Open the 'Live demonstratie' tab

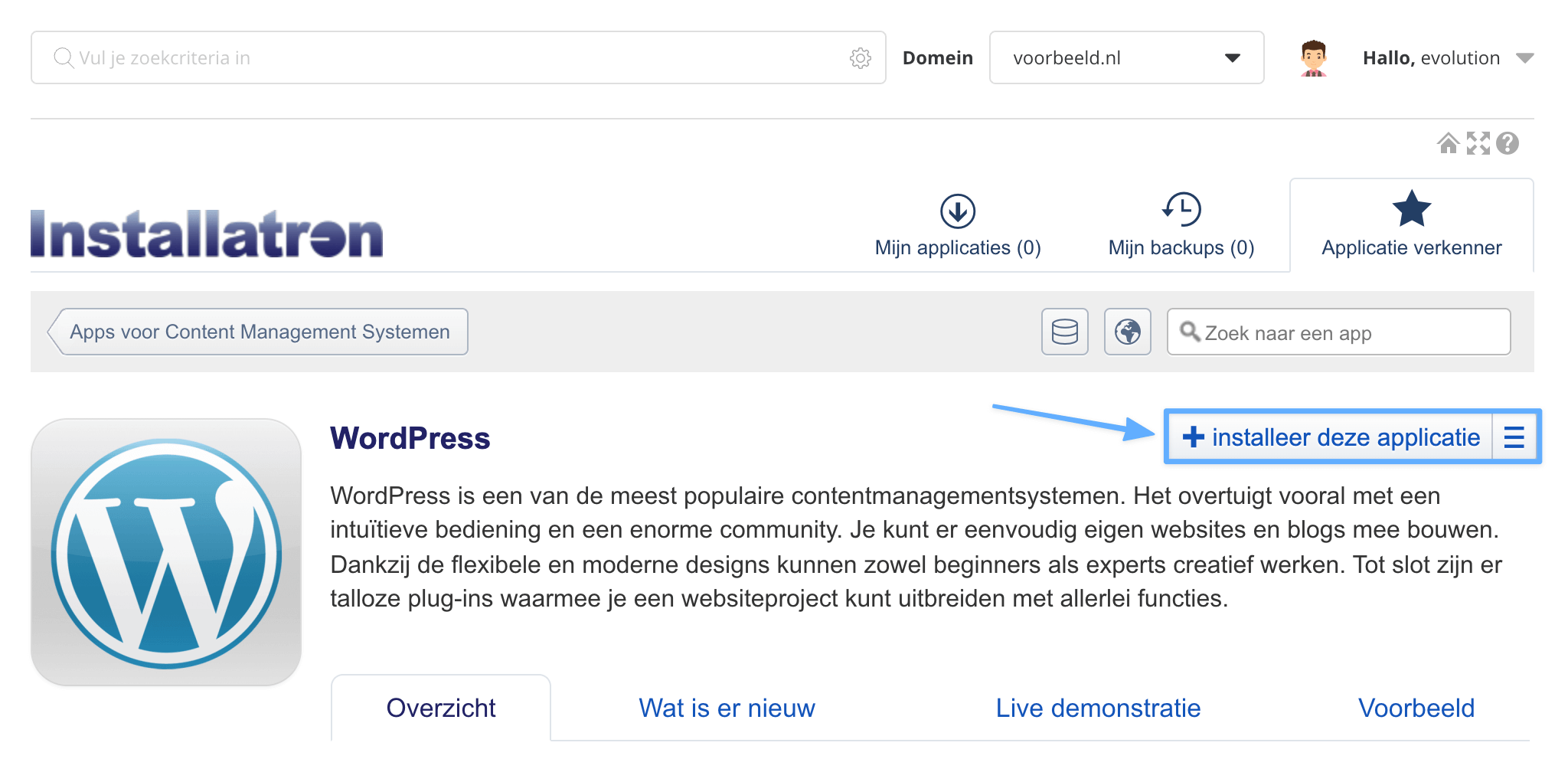[x=1098, y=708]
